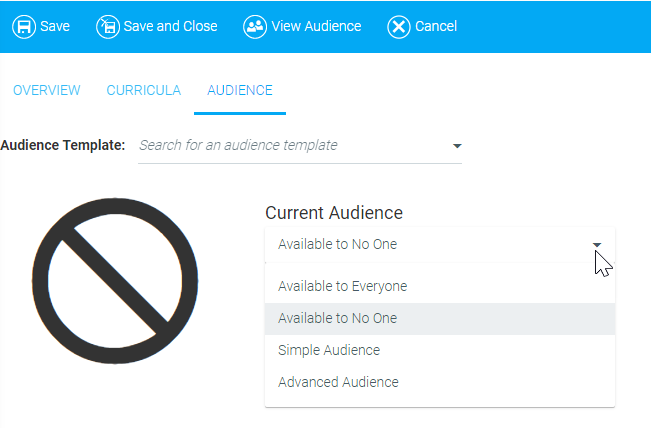Select Advanced Audience from the list

[338, 382]
